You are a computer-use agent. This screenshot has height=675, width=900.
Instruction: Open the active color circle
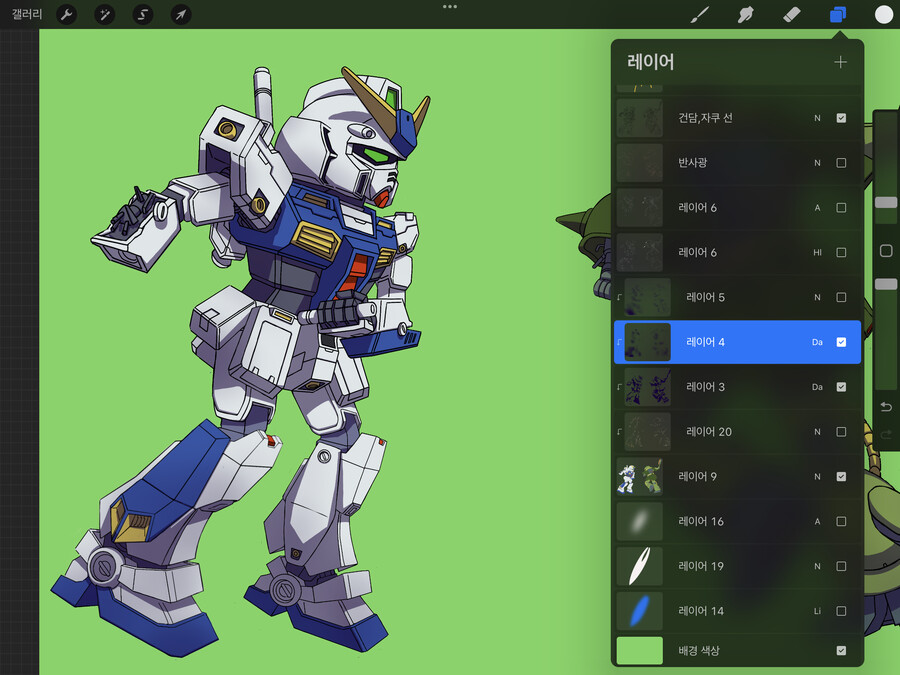point(883,14)
